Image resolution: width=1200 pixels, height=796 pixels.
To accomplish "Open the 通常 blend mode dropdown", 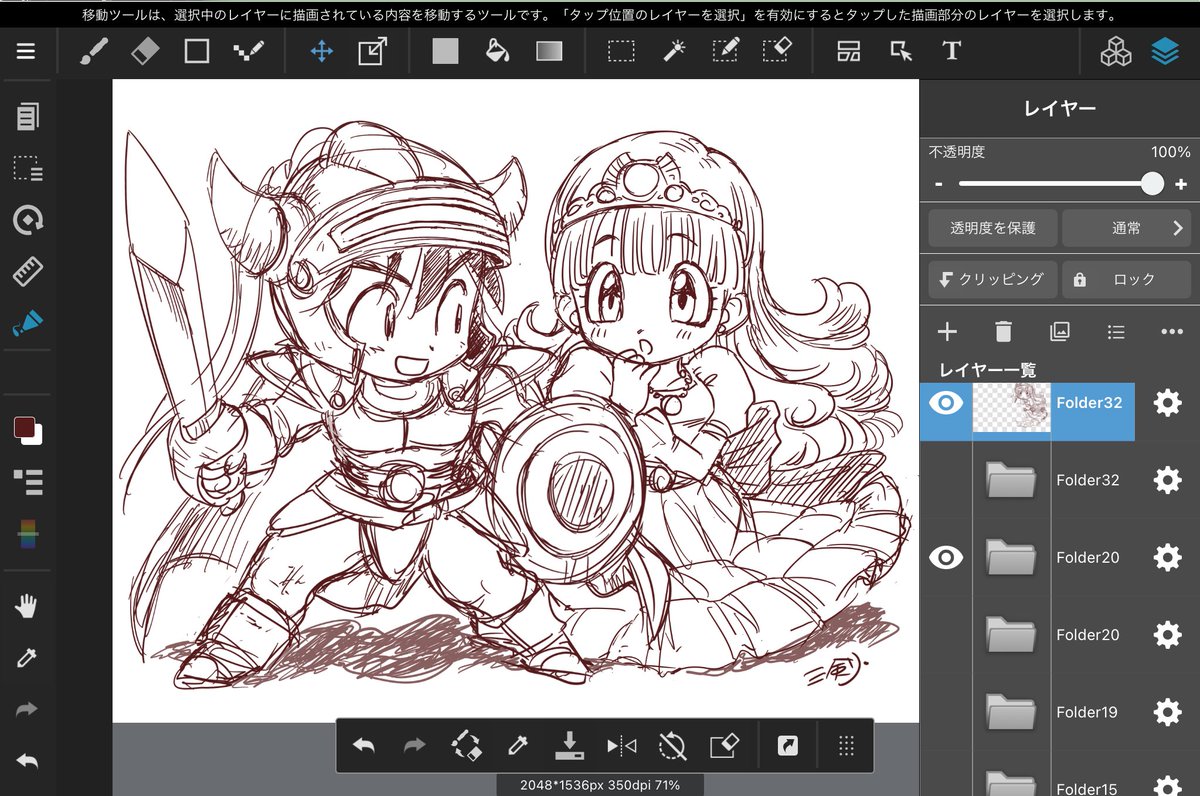I will pos(1125,228).
